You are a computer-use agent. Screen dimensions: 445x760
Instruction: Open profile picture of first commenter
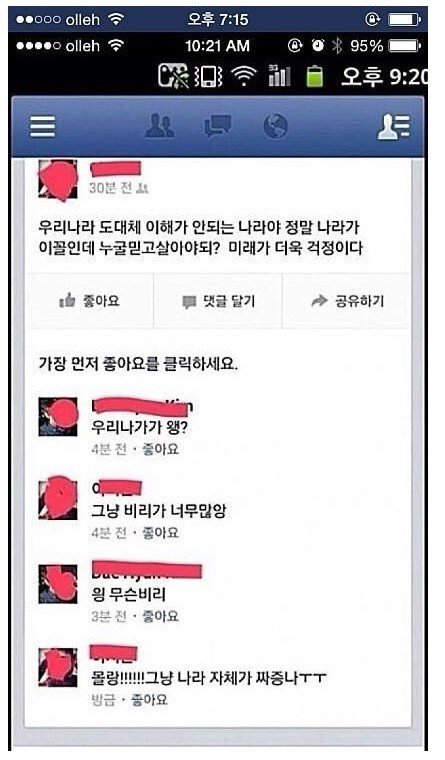tap(58, 417)
